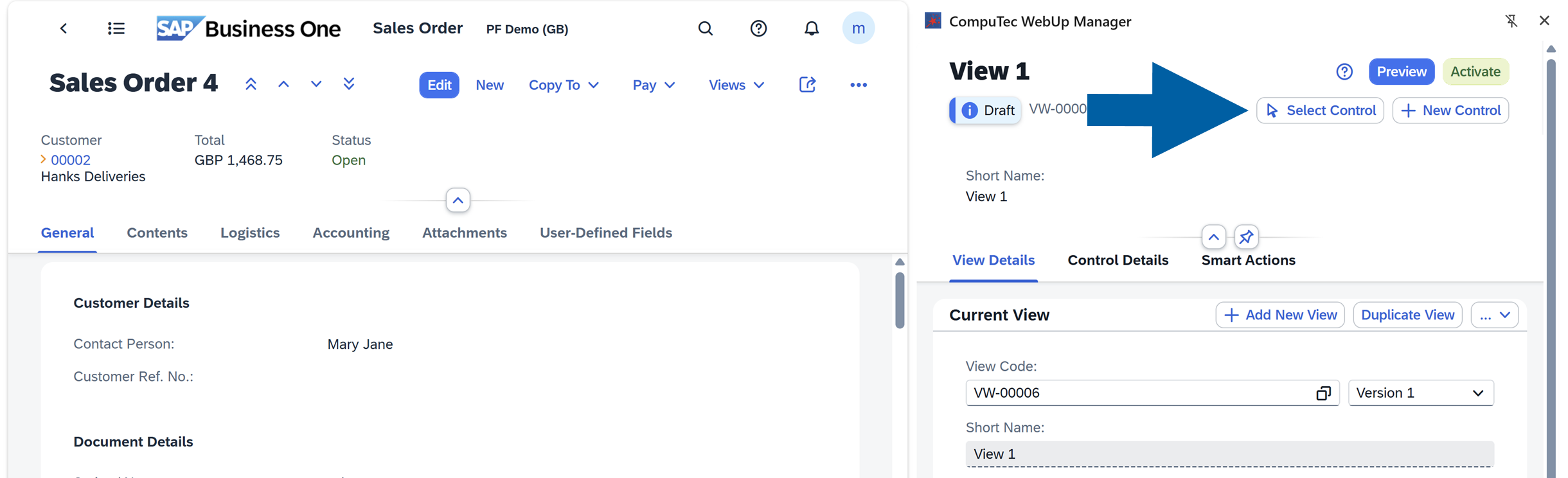Open the Logistics tab
The width and height of the screenshot is (1568, 478).
tap(250, 233)
